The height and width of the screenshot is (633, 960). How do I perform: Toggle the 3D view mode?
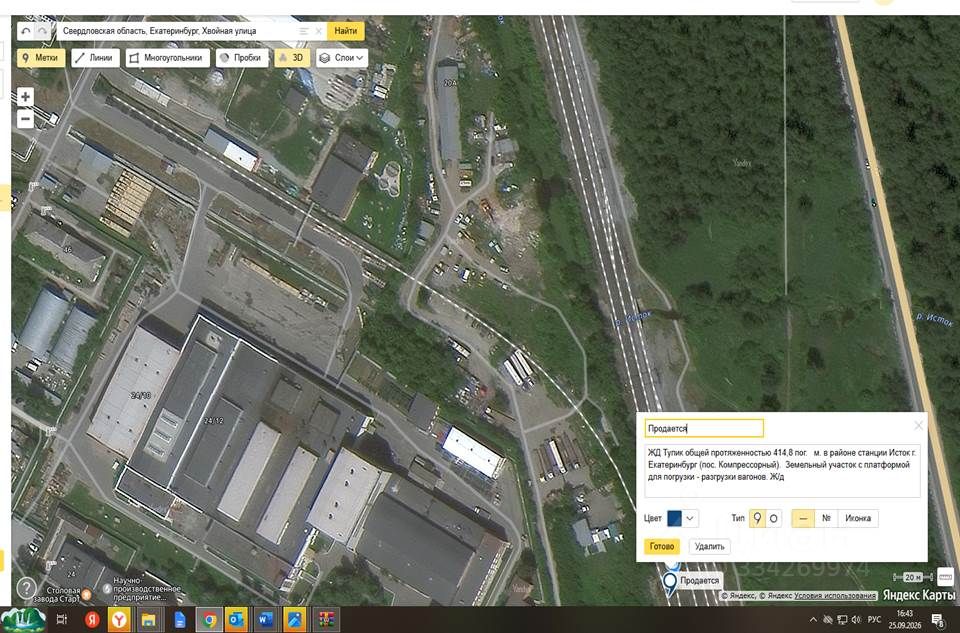tap(292, 58)
